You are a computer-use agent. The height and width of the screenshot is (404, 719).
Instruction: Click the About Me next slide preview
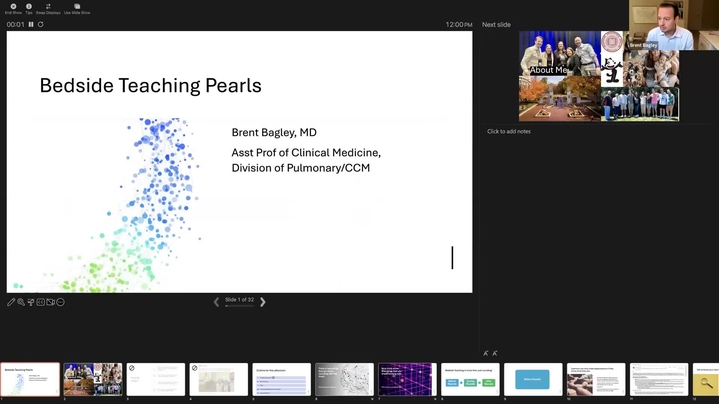[598, 75]
